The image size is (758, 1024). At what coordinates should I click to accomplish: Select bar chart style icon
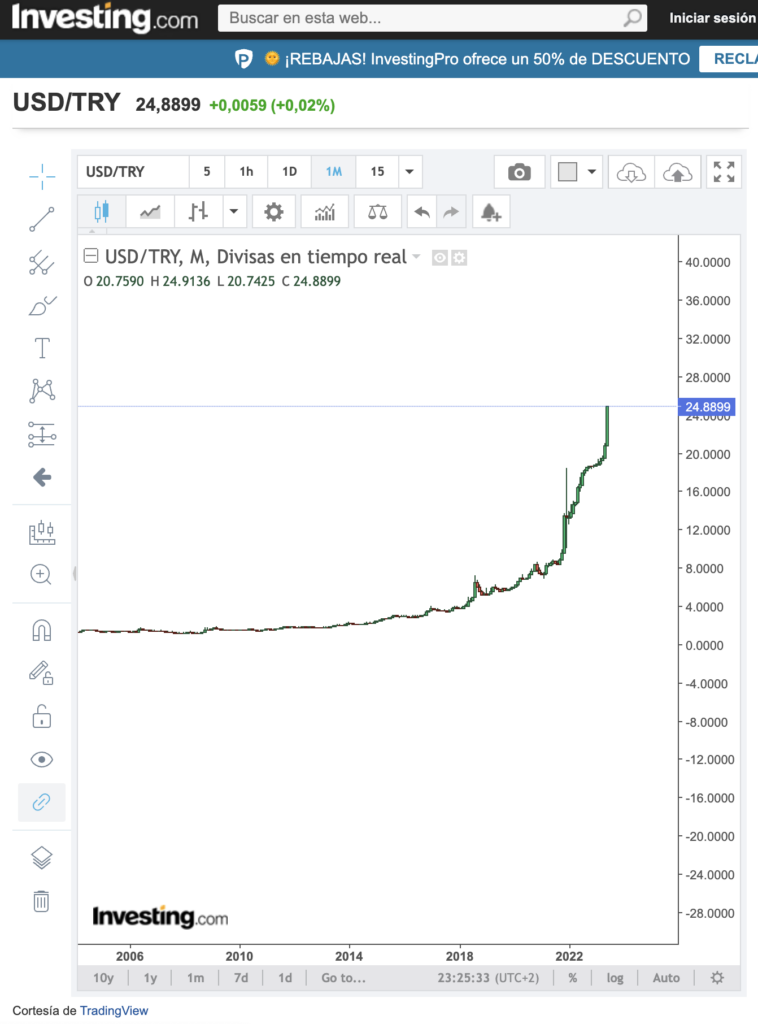(198, 212)
